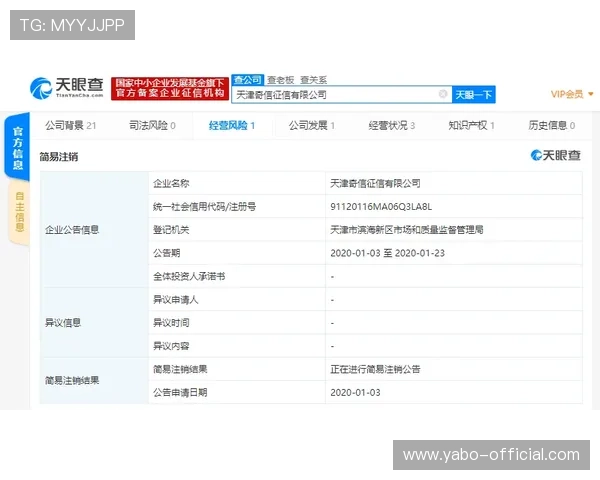
Task: Click the 企业名称 label cell
Action: pyautogui.click(x=237, y=183)
